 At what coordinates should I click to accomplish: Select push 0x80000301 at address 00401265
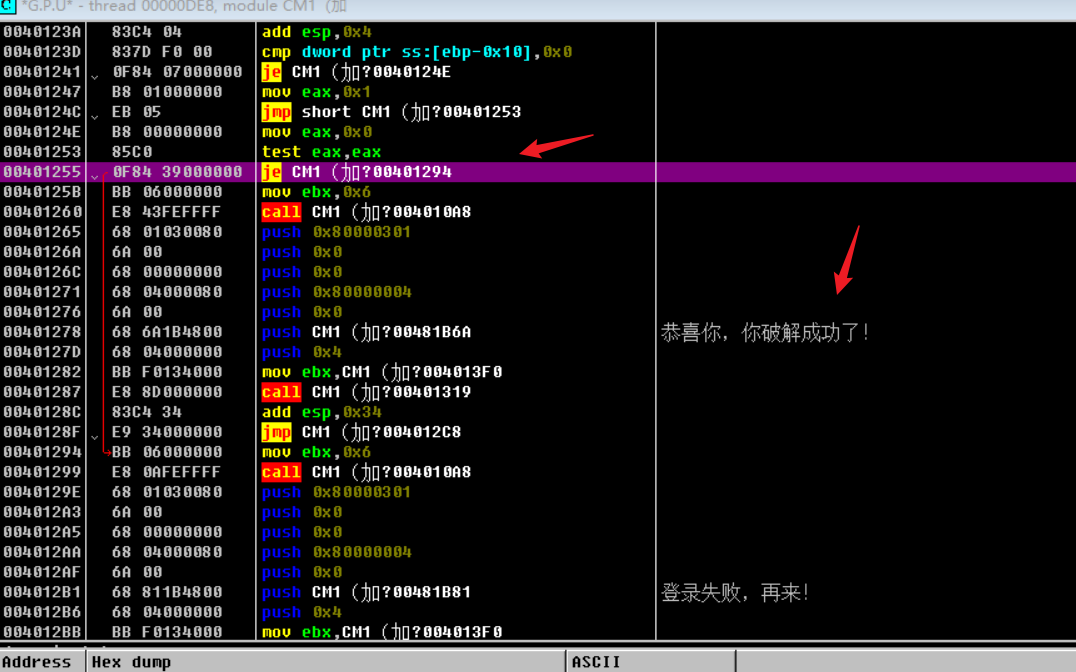336,232
